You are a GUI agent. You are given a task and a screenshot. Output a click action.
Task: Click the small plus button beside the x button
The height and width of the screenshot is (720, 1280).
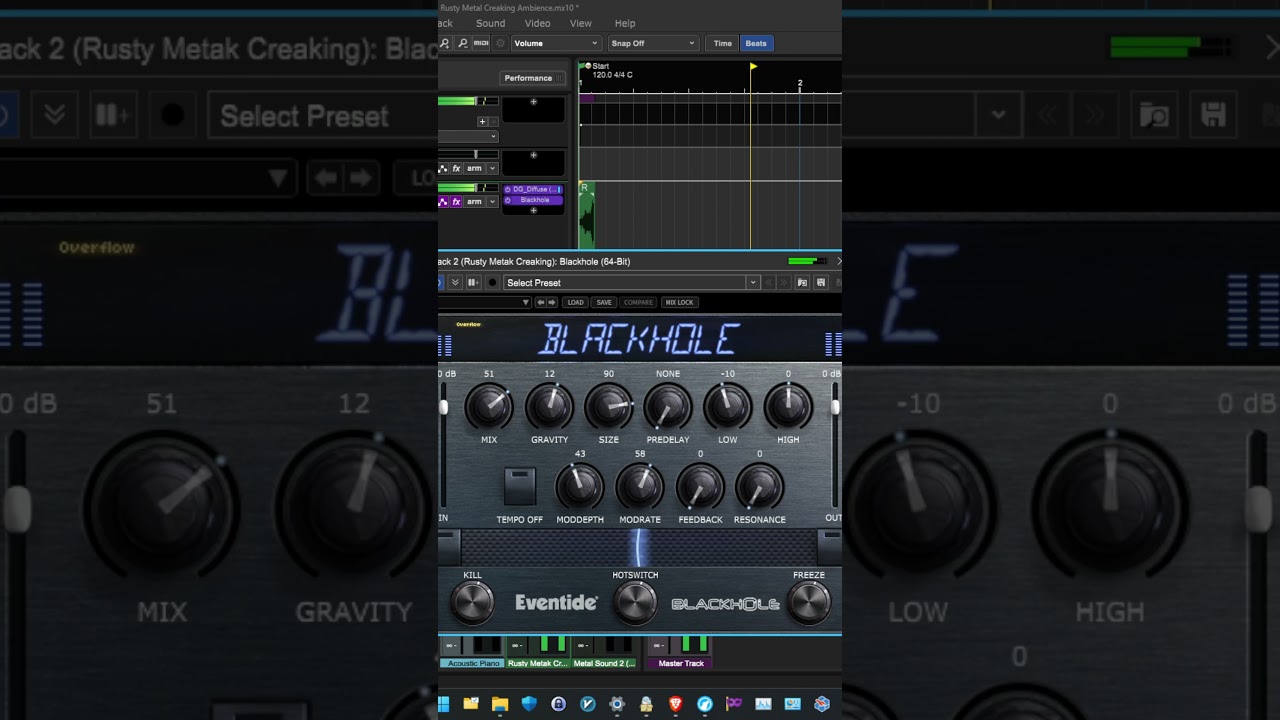tap(482, 121)
